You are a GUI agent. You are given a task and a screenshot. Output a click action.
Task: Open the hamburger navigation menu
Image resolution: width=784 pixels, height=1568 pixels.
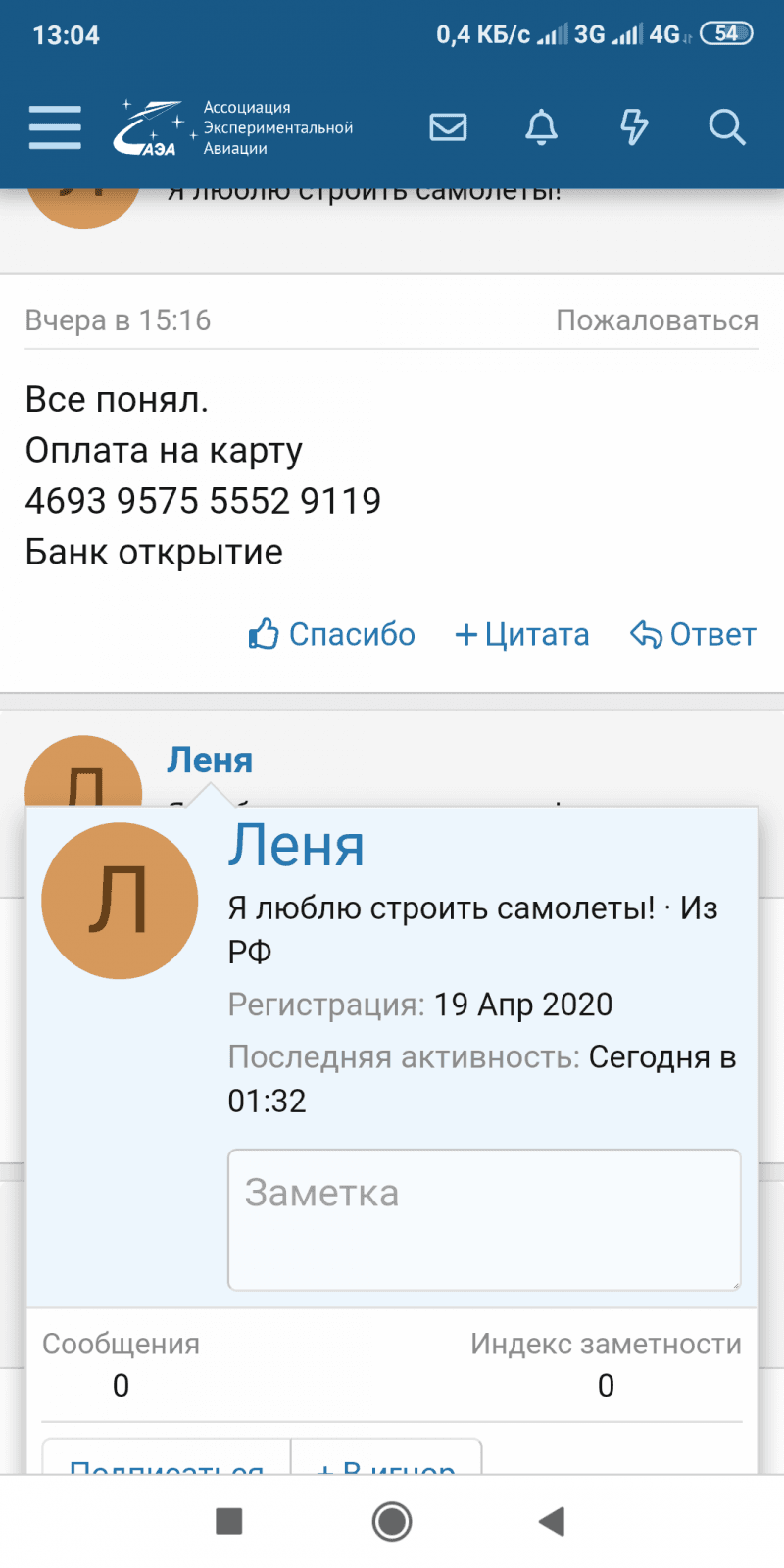pyautogui.click(x=54, y=127)
